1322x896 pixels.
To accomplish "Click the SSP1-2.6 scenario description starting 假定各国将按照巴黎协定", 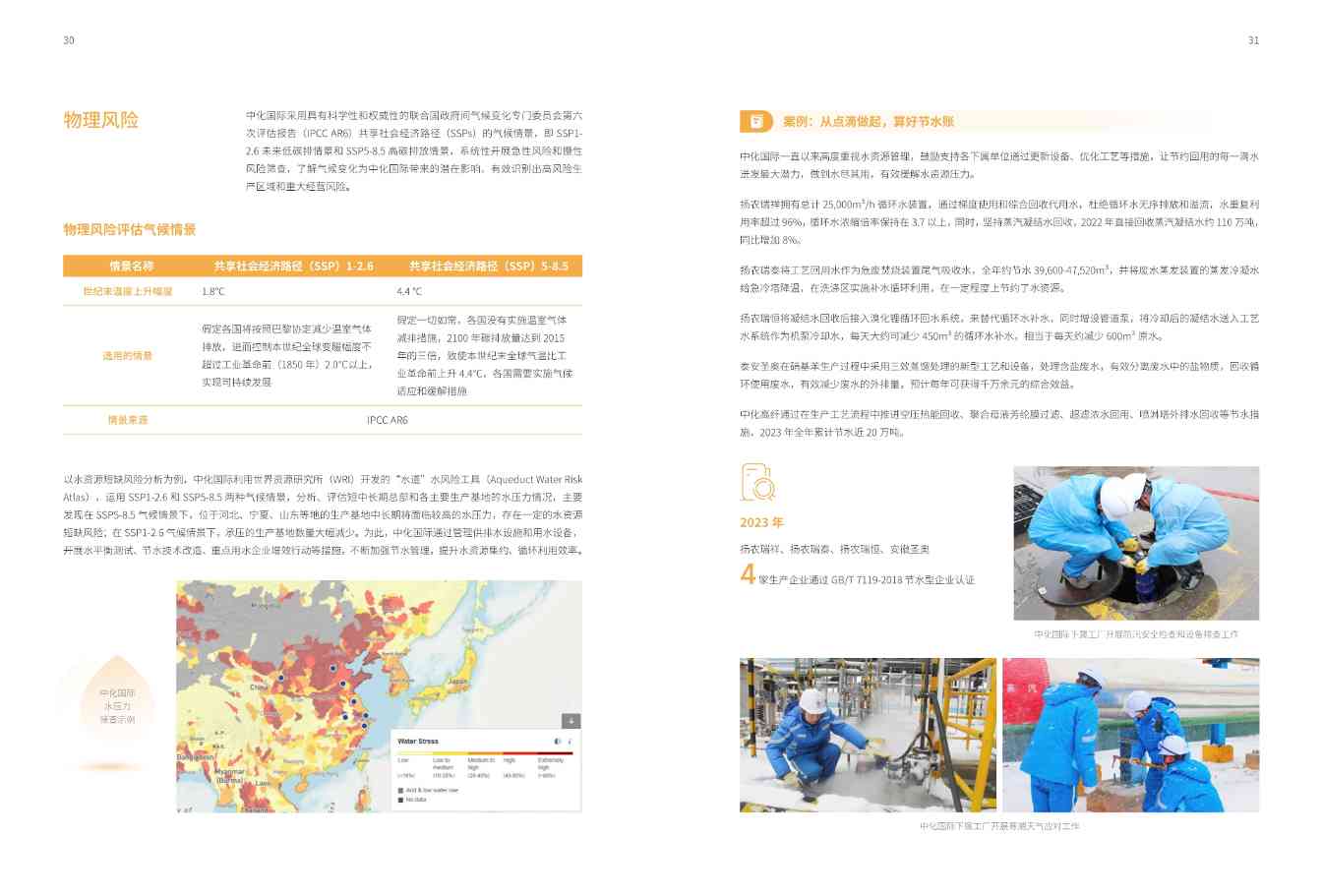I will 287,355.
